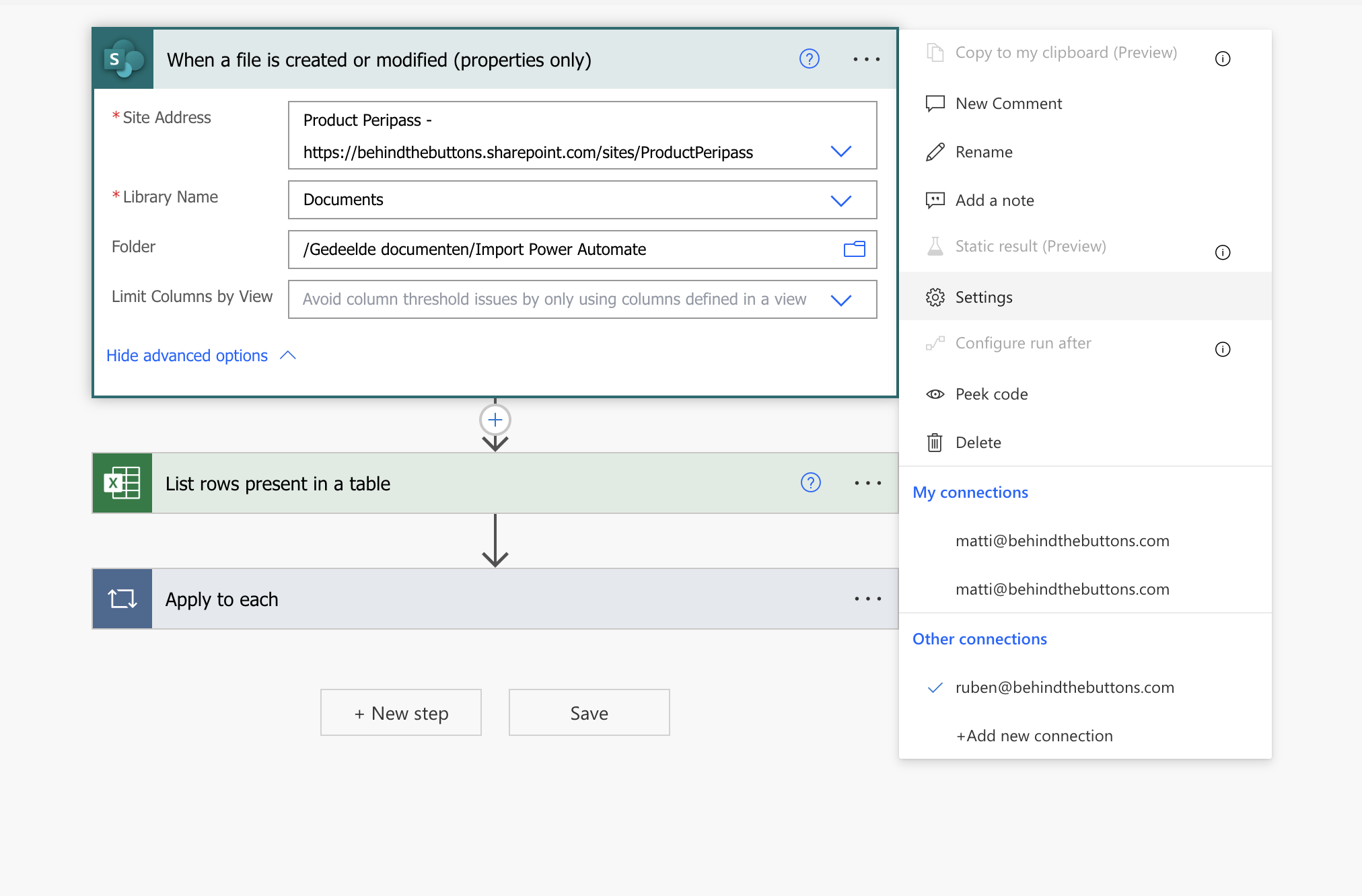Open ellipsis menu of List rows step
This screenshot has height=896, width=1362.
(867, 482)
